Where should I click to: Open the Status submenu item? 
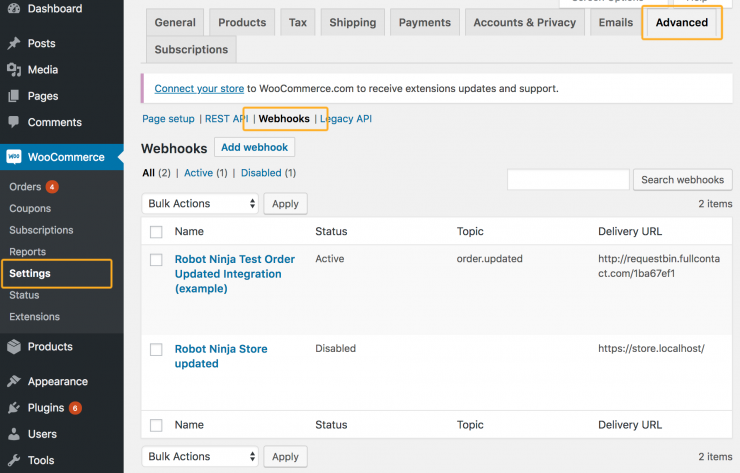point(24,295)
